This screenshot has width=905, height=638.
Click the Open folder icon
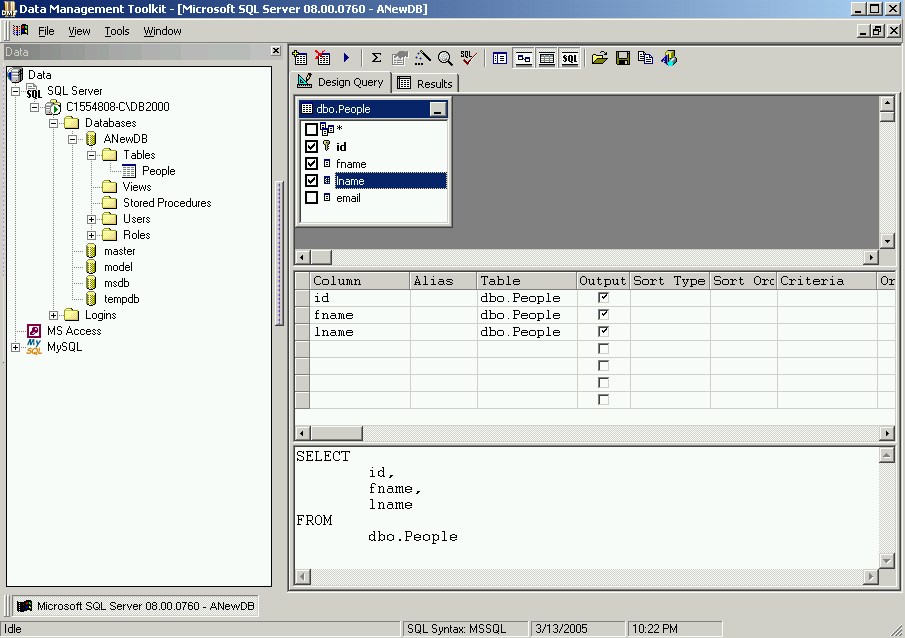tap(600, 58)
